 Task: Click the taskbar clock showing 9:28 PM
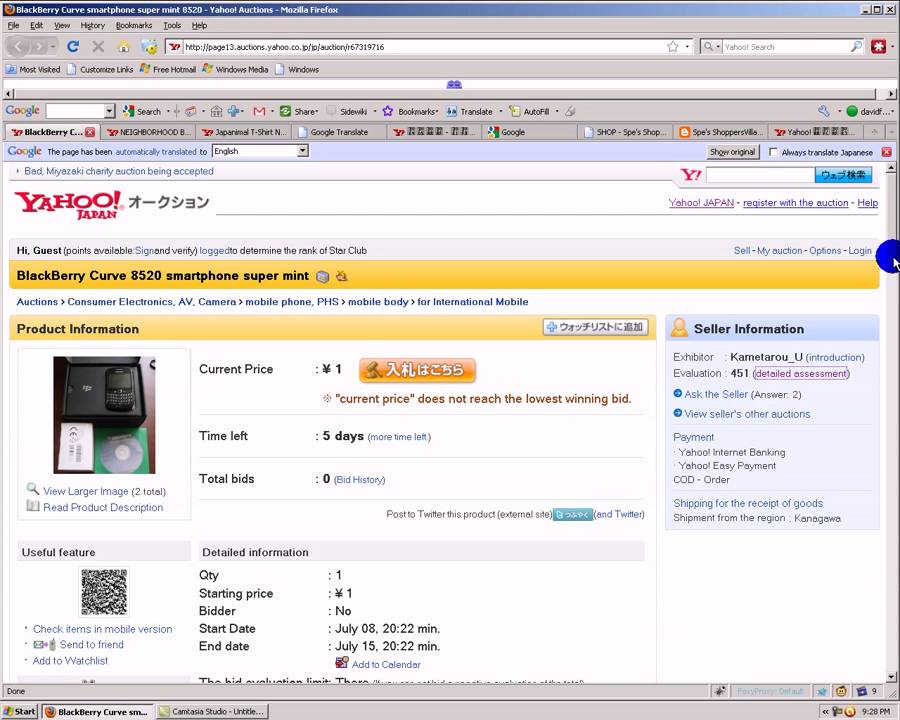876,711
